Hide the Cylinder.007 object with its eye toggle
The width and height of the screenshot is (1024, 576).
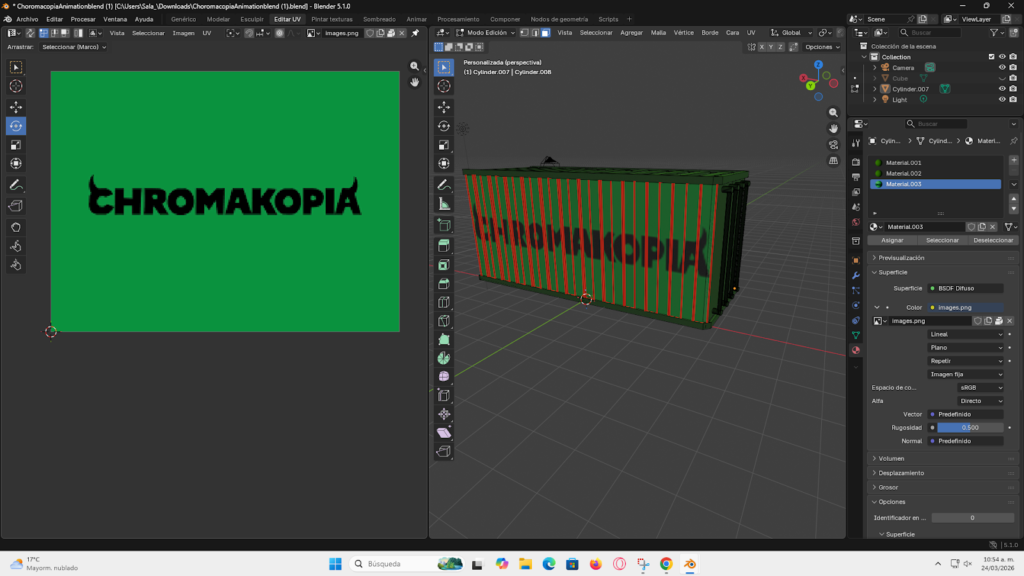[1002, 89]
